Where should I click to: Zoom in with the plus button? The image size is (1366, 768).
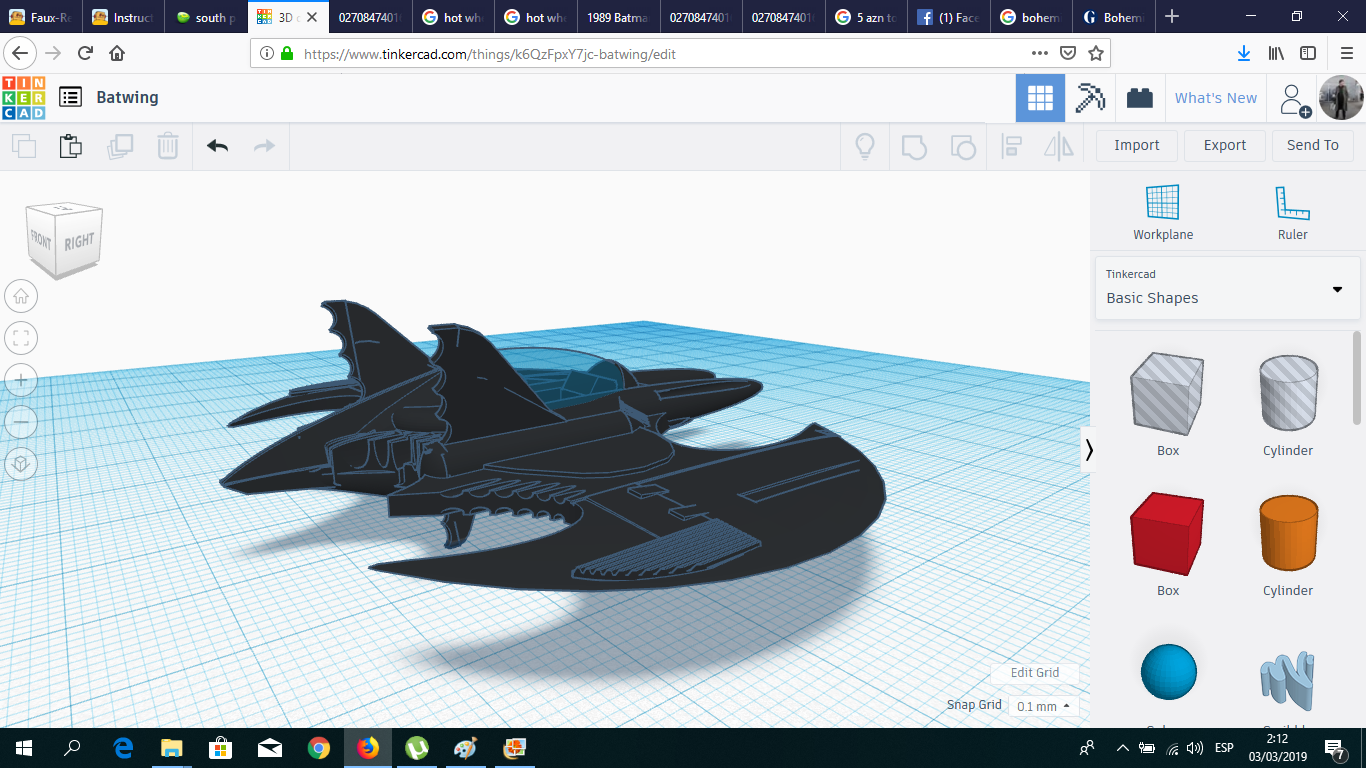point(22,380)
